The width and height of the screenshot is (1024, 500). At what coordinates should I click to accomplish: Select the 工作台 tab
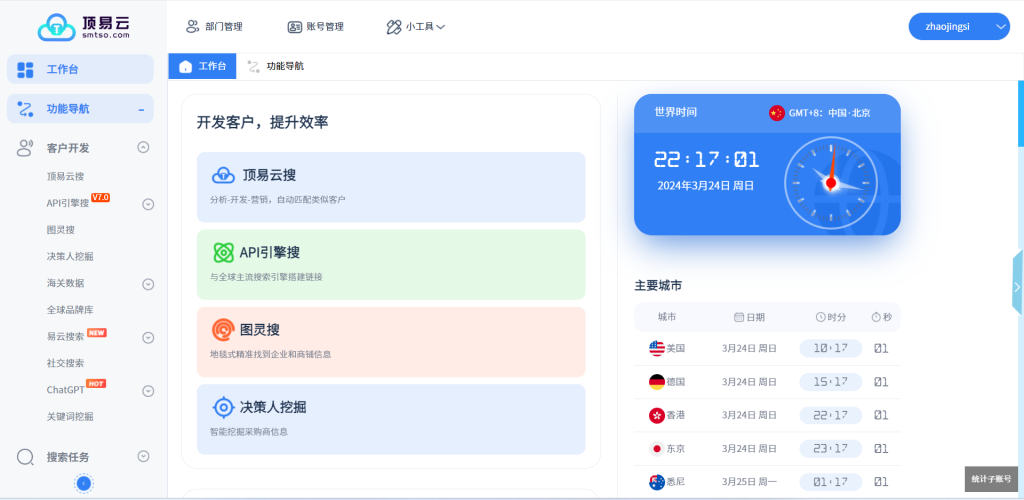203,66
